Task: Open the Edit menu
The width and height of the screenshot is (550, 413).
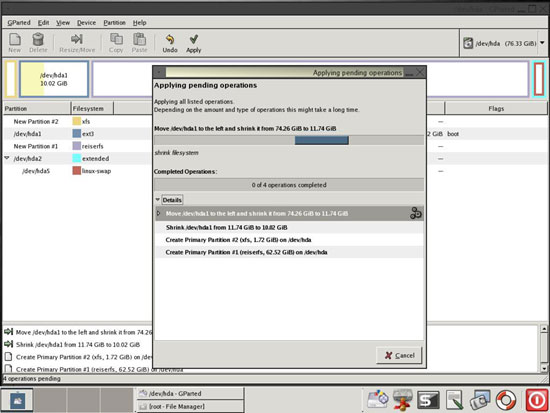Action: tap(43, 23)
